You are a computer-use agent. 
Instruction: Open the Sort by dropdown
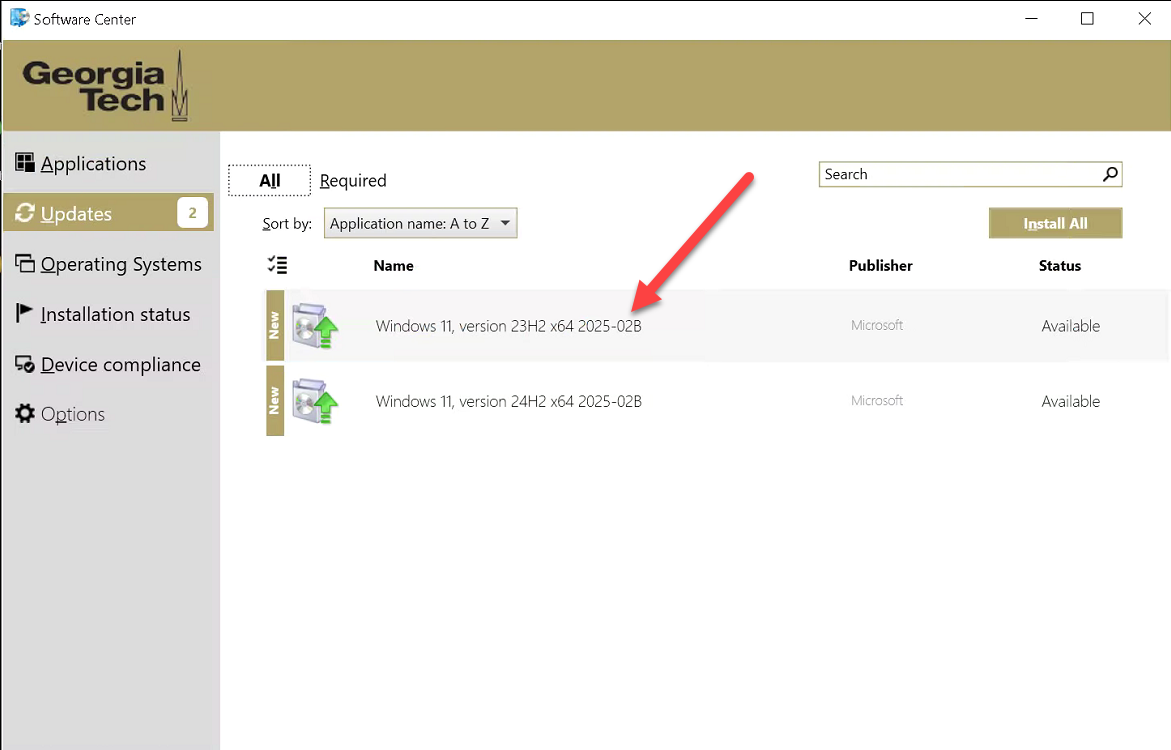pyautogui.click(x=420, y=223)
